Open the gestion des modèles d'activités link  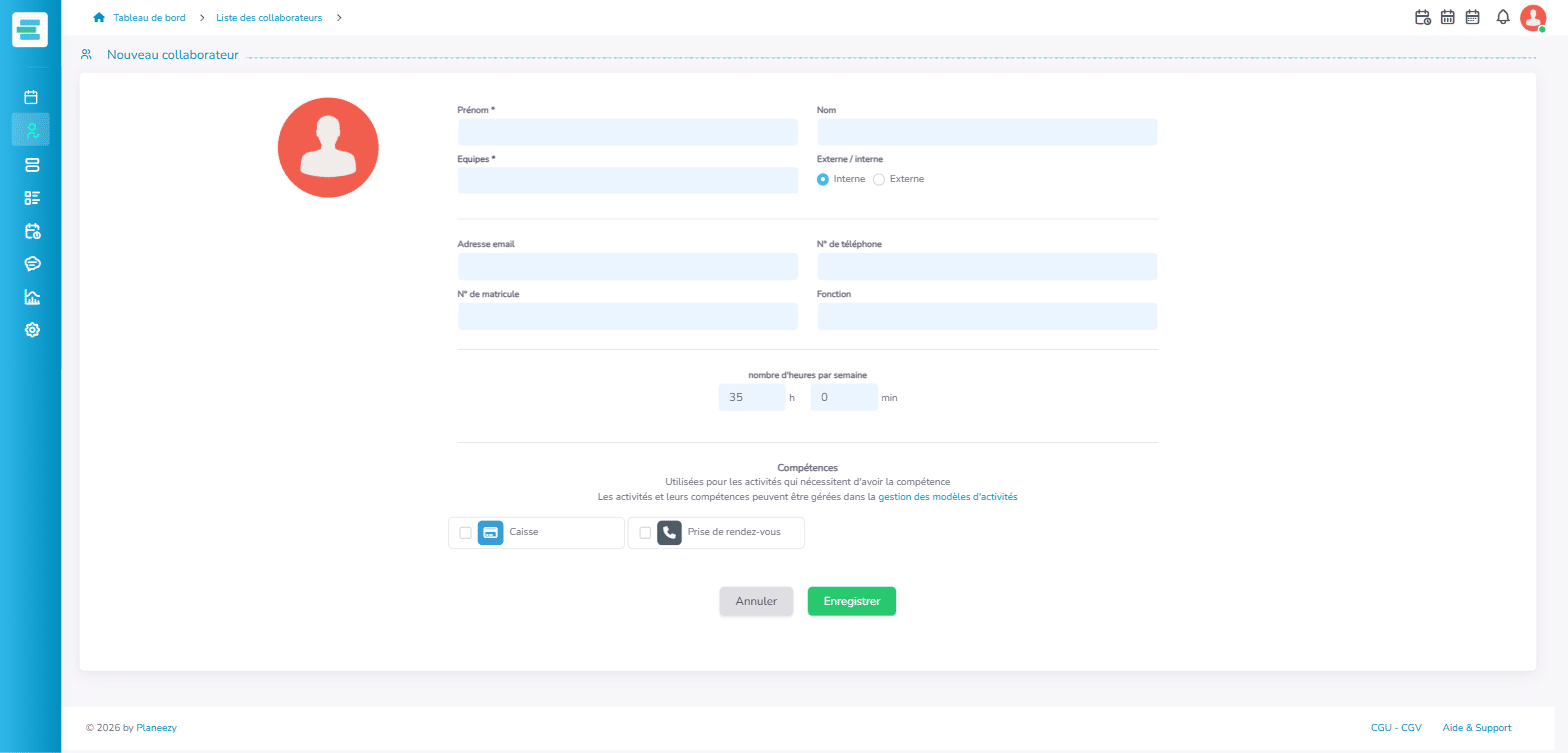point(948,496)
